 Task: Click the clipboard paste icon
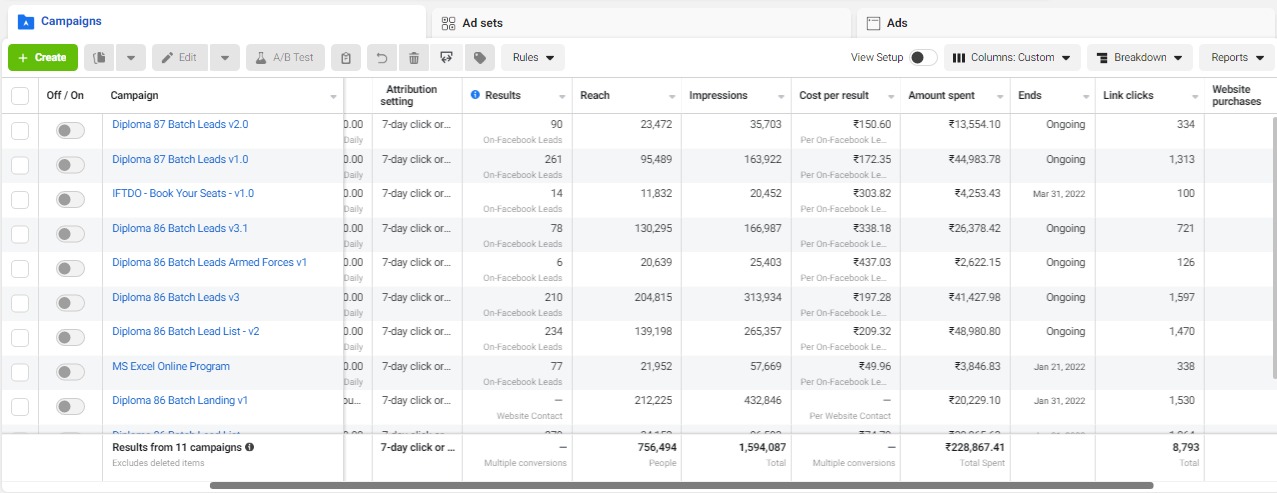(345, 57)
